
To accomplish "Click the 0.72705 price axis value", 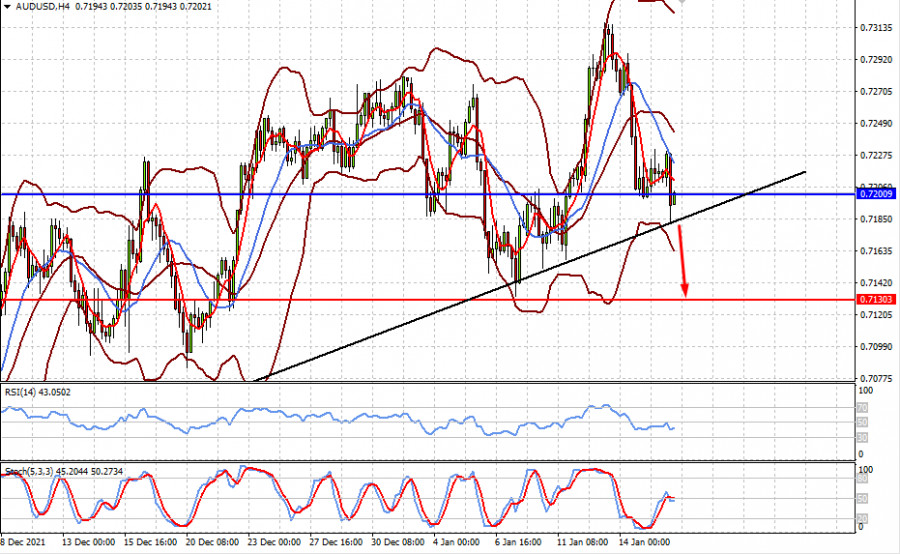I will [876, 91].
